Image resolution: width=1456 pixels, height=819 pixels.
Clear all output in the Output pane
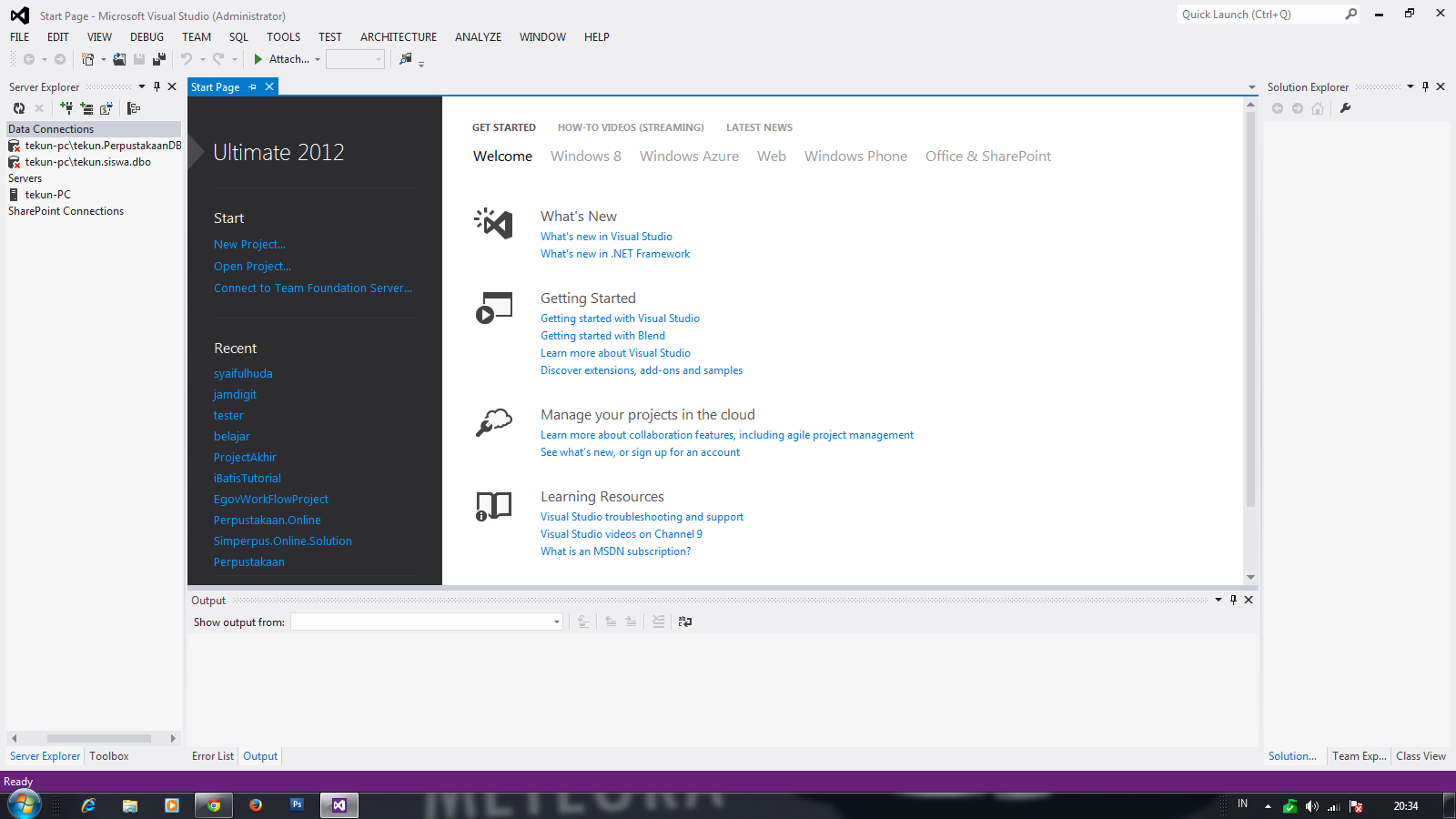(x=659, y=622)
